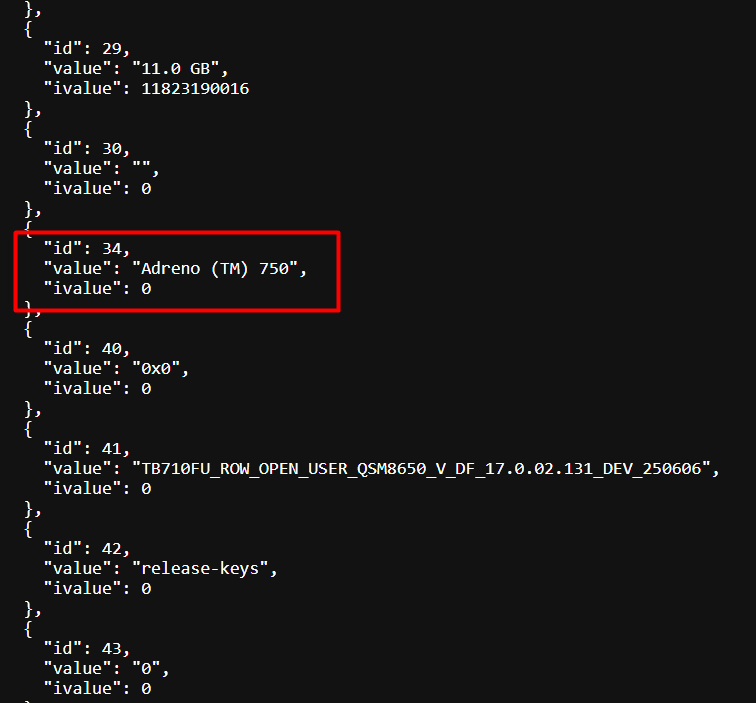756x703 pixels.
Task: Click the ivalue line under id 40
Action: pos(96,388)
